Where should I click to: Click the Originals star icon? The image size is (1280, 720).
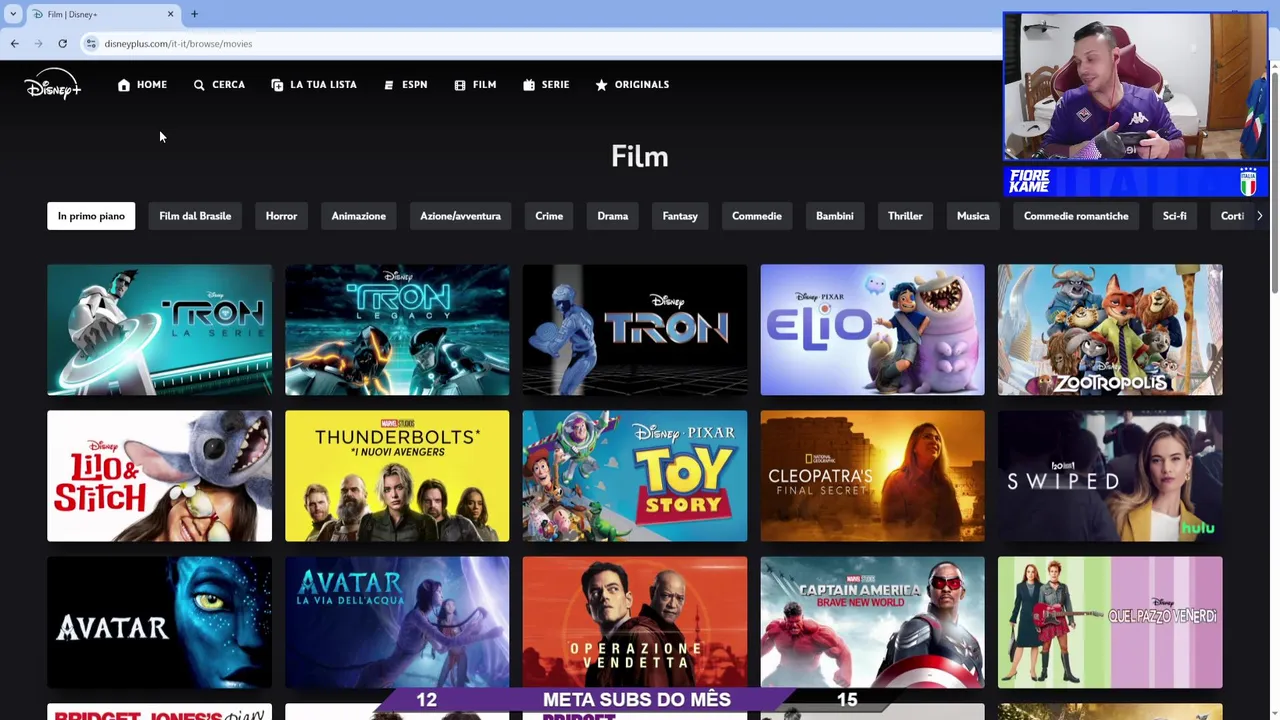(601, 85)
